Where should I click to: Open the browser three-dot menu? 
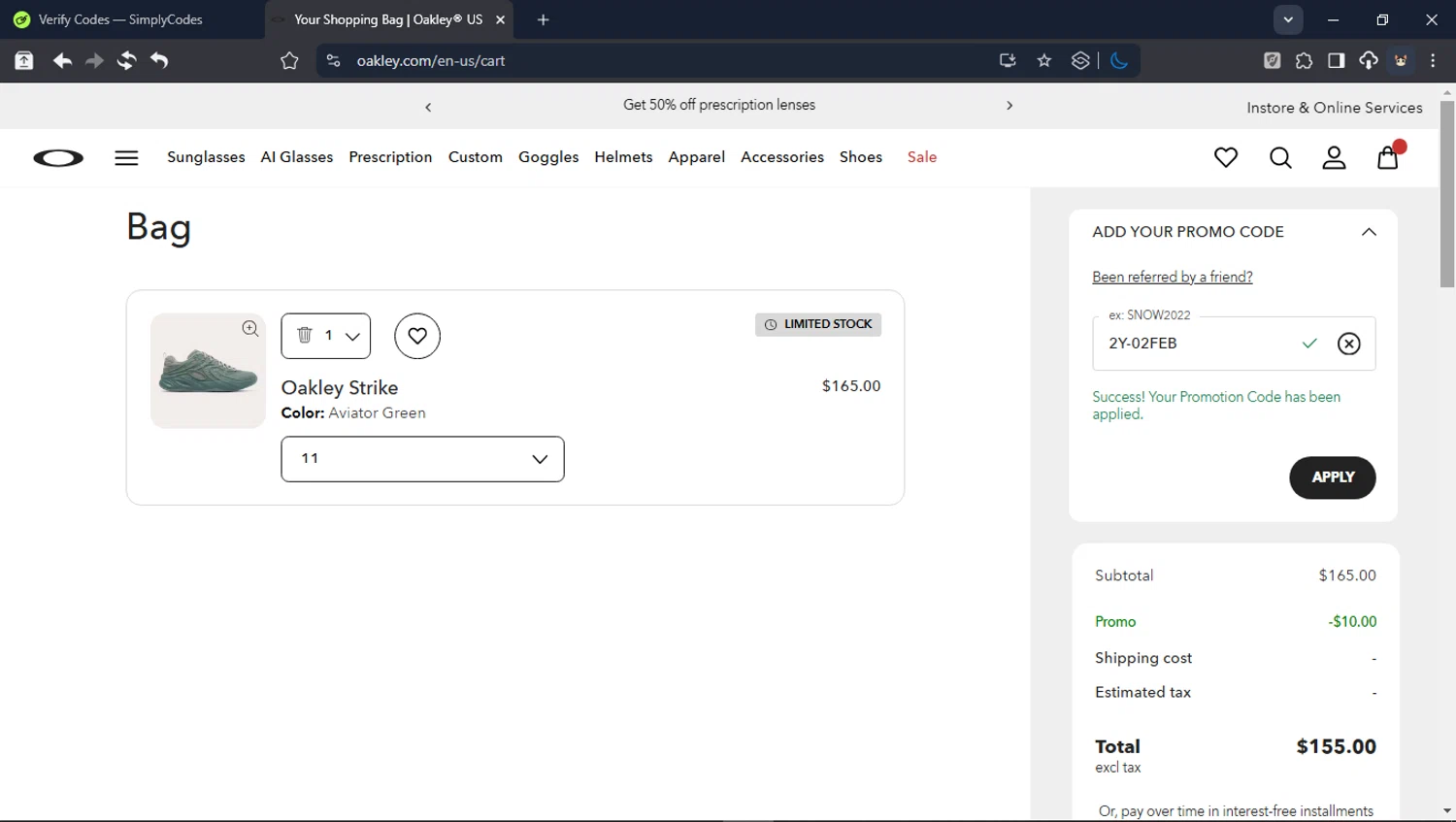pyautogui.click(x=1433, y=60)
